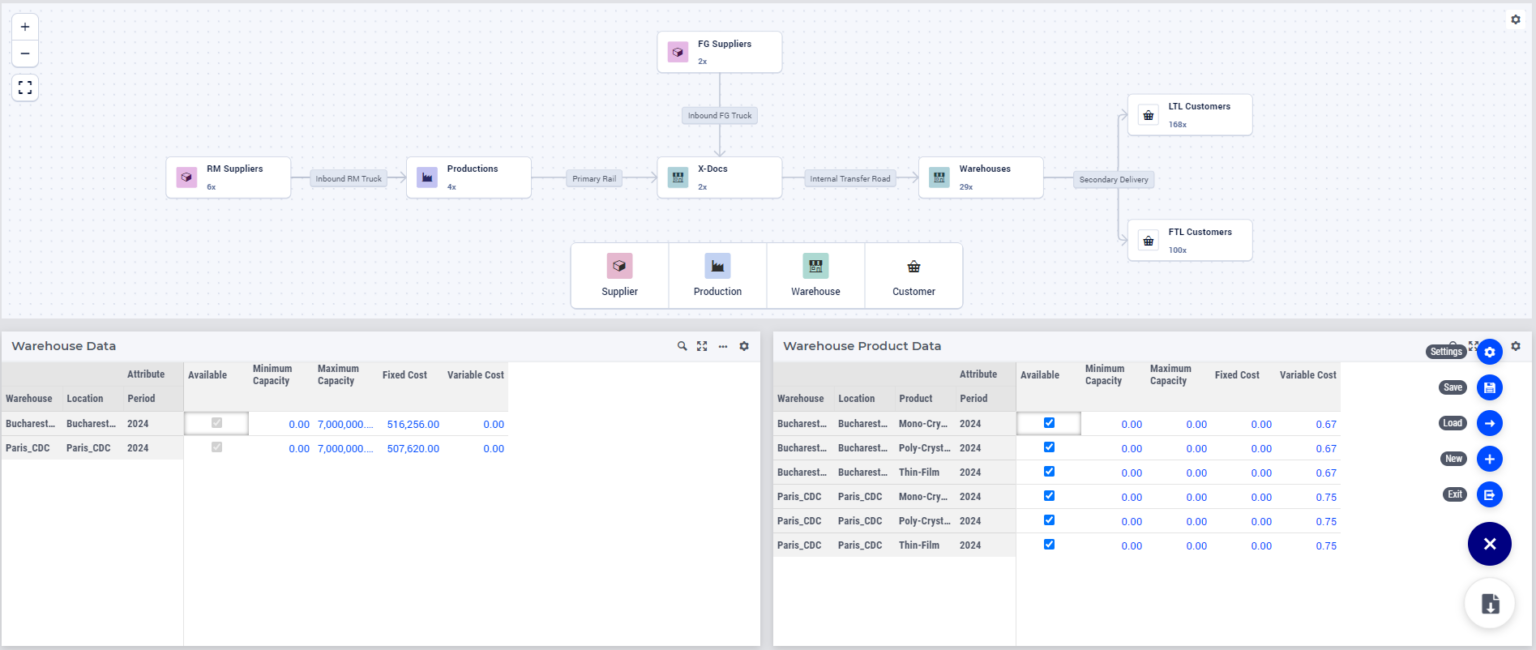Viewport: 1536px width, 650px height.
Task: Toggle Available checkbox for Paris_CDC warehouse
Action: coord(214,447)
